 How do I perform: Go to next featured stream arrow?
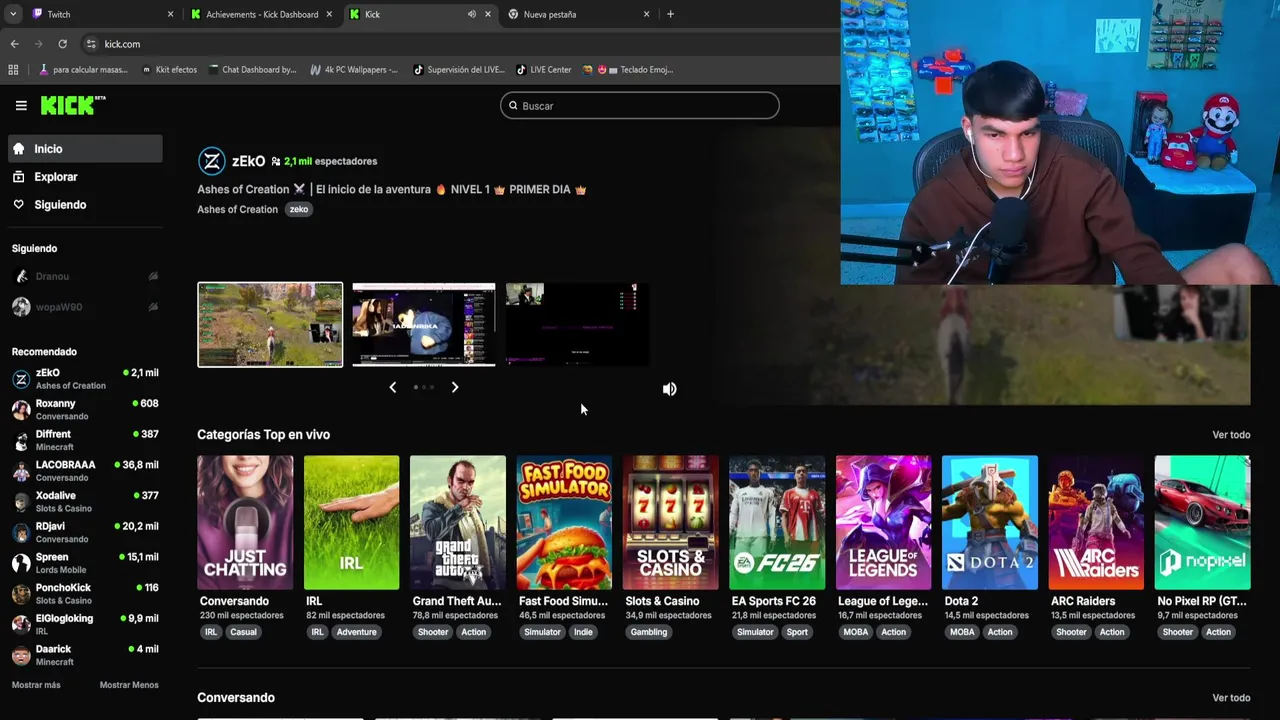[455, 387]
